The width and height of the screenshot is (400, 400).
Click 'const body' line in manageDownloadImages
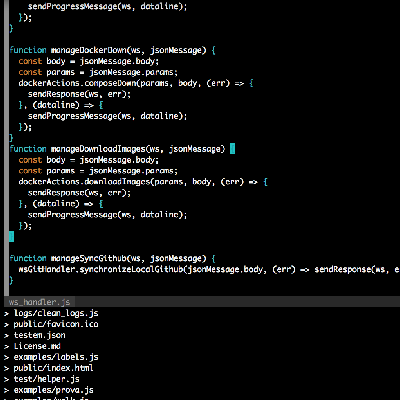click(x=89, y=160)
